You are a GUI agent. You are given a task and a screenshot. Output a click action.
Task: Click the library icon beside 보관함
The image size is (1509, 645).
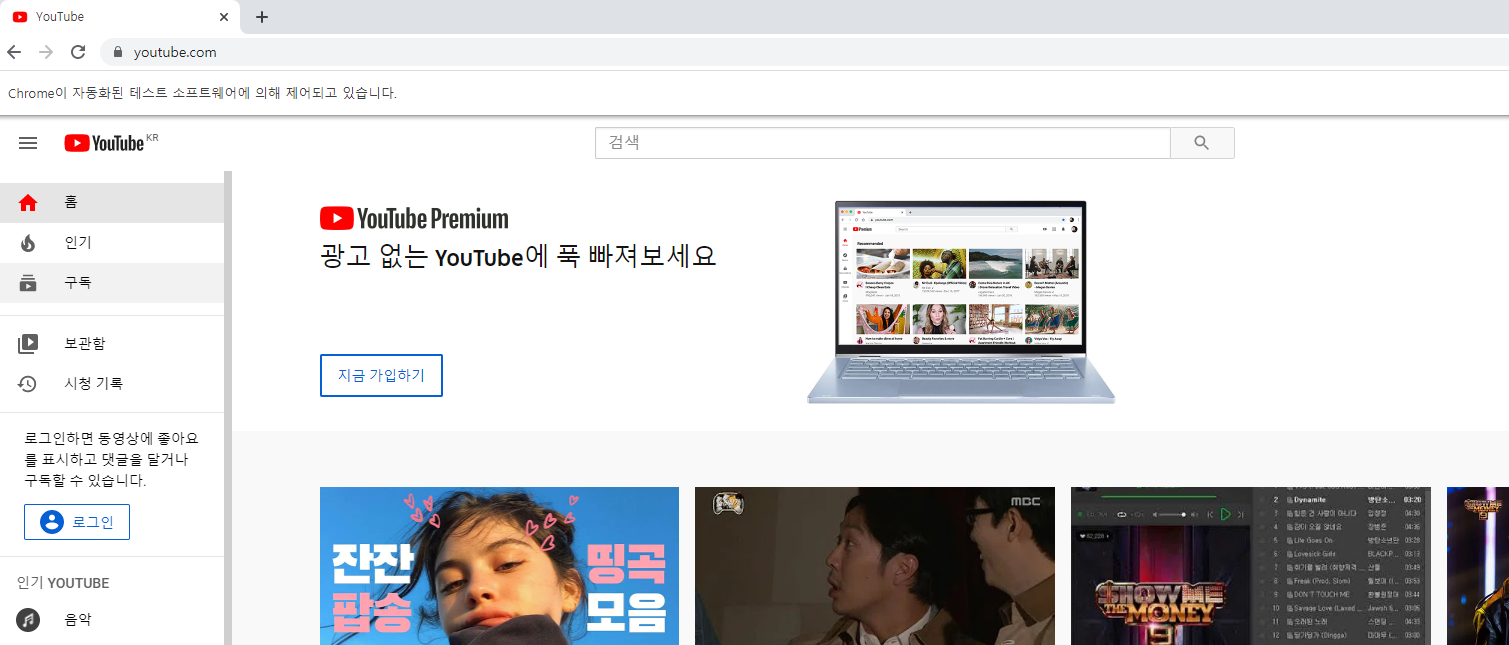pyautogui.click(x=28, y=344)
